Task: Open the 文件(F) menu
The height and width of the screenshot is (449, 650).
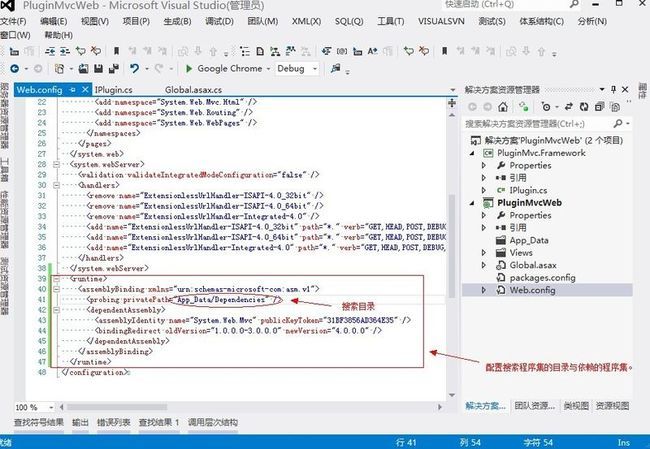Action: (13, 21)
